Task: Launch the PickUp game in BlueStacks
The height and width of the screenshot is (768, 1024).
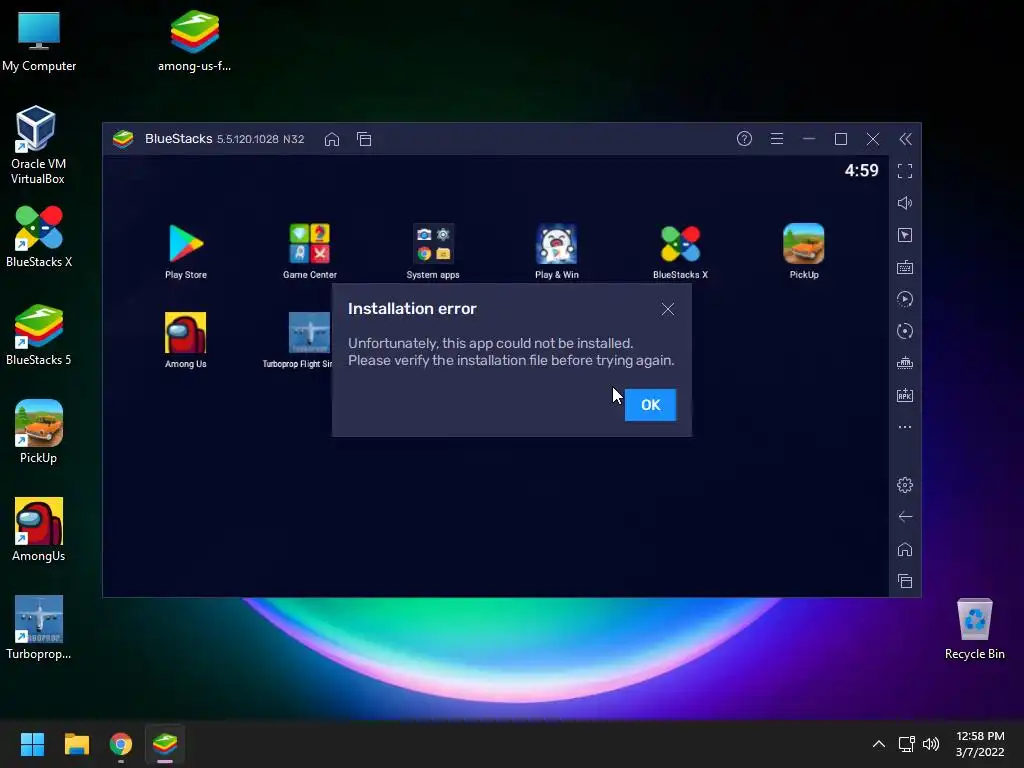Action: tap(803, 251)
